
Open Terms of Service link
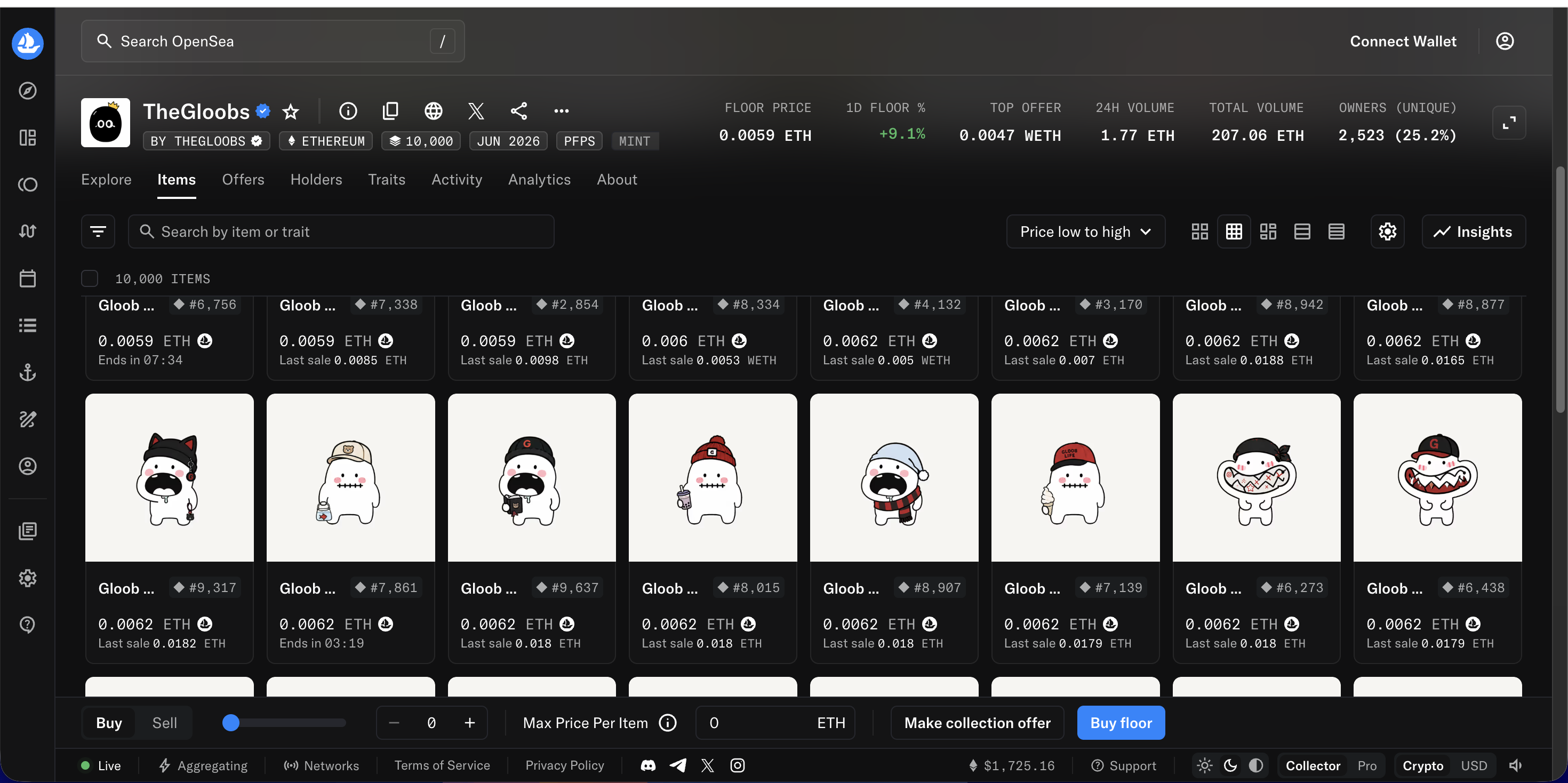point(442,765)
